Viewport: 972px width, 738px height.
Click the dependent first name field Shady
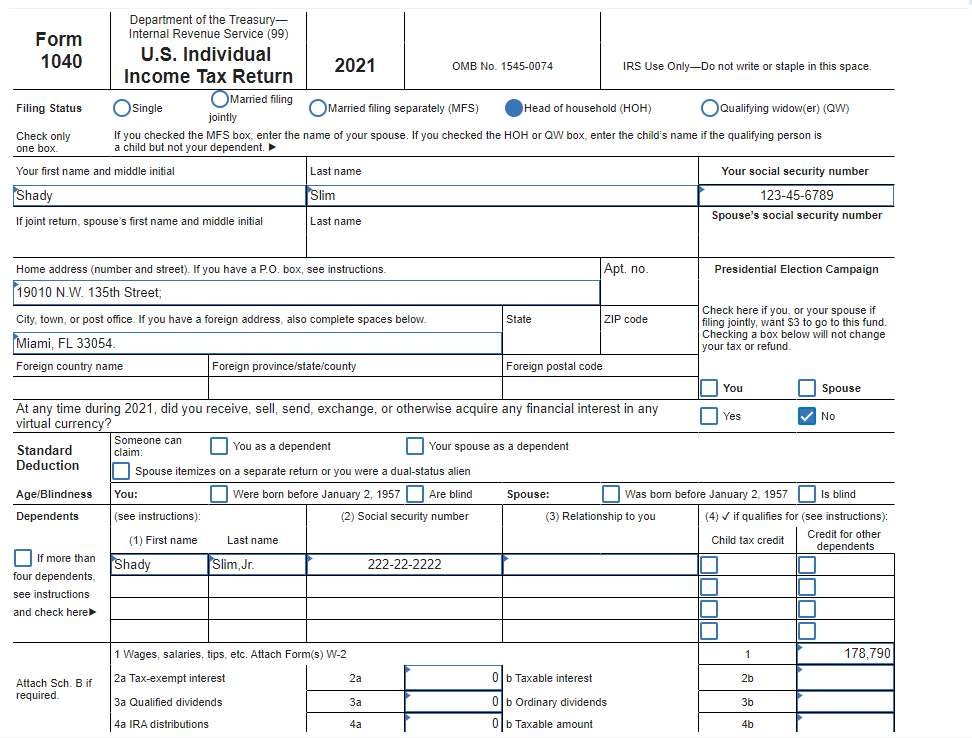click(x=159, y=564)
